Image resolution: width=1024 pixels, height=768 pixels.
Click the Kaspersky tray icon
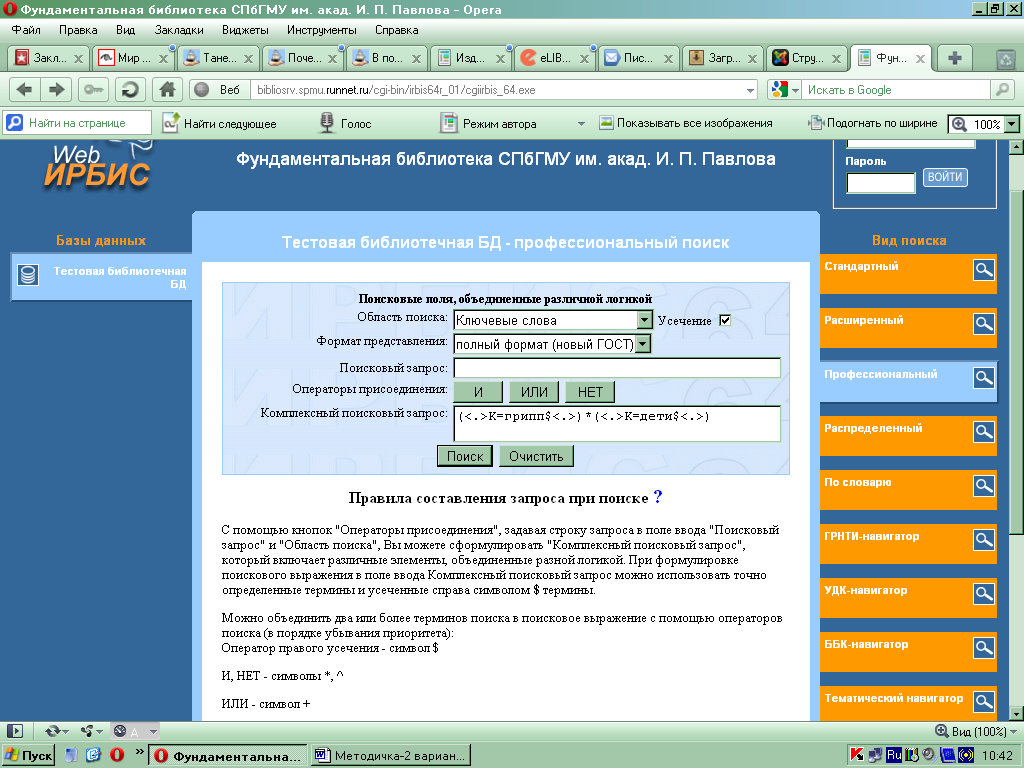tap(857, 756)
